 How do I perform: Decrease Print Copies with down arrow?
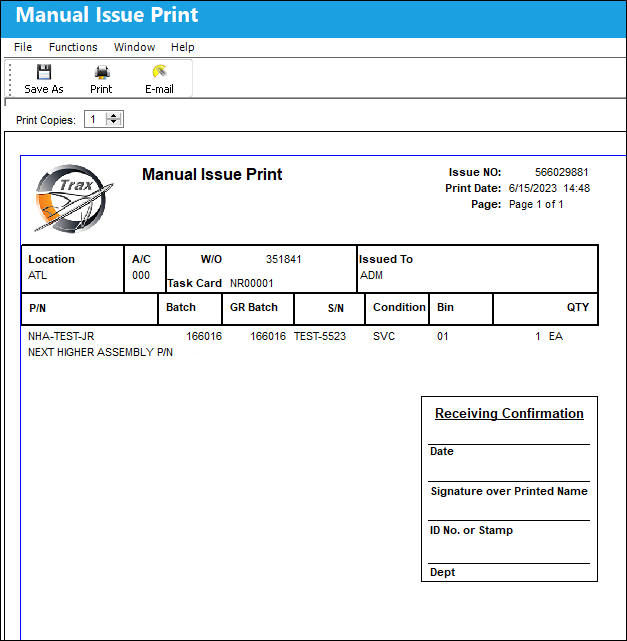(114, 122)
